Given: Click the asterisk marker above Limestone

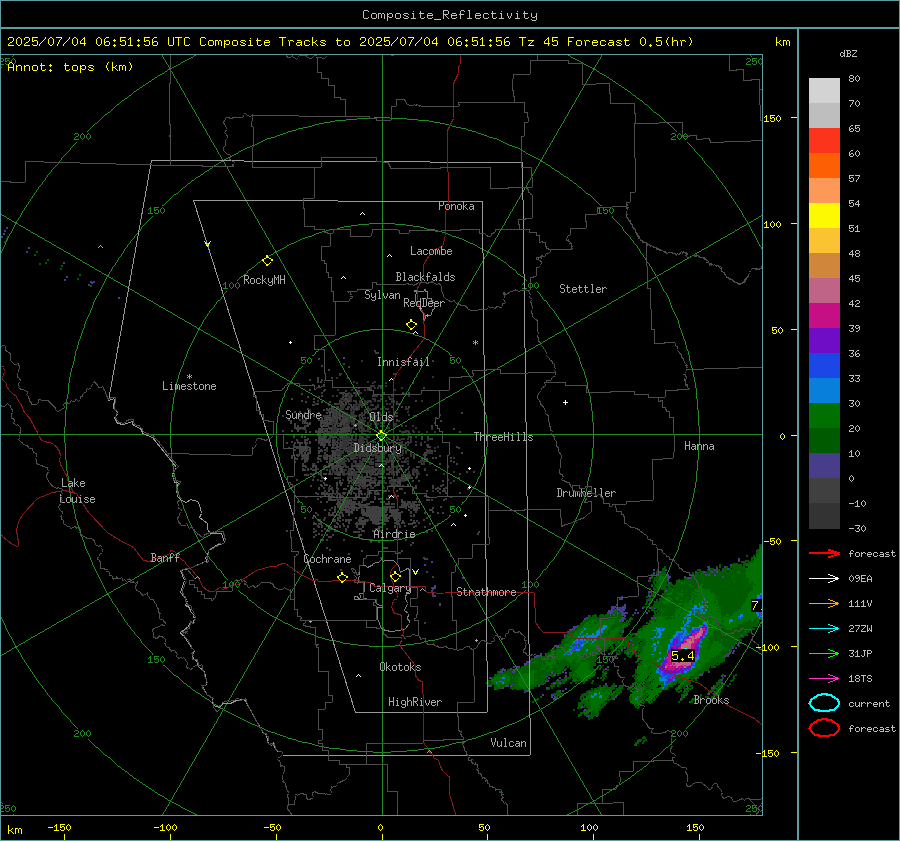Looking at the screenshot, I should coord(189,377).
